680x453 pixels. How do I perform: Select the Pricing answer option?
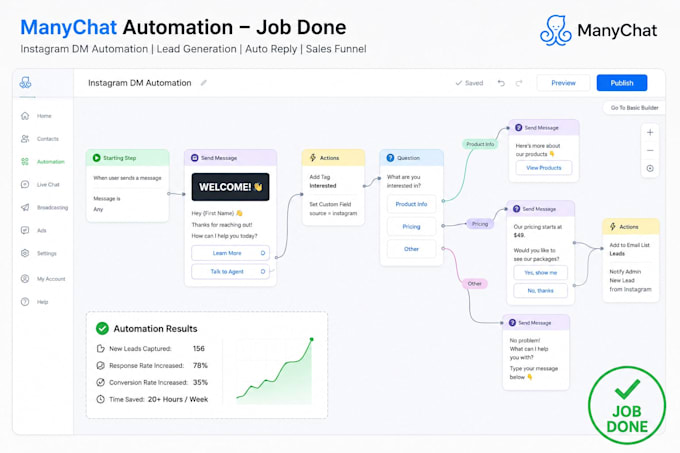[411, 227]
